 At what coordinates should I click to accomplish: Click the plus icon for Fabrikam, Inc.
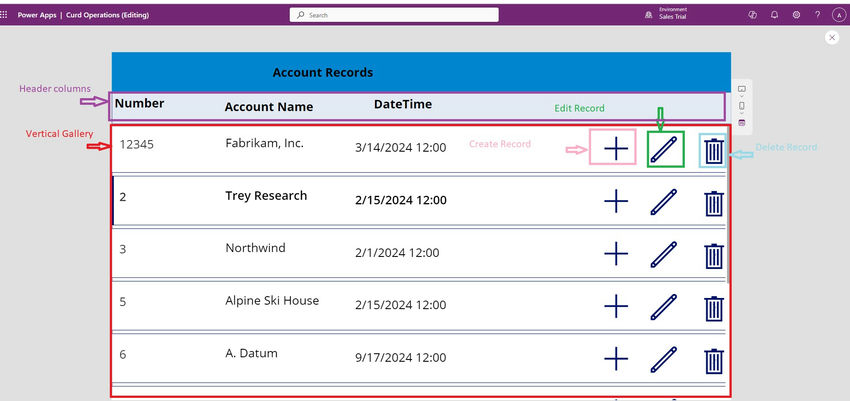[x=616, y=149]
